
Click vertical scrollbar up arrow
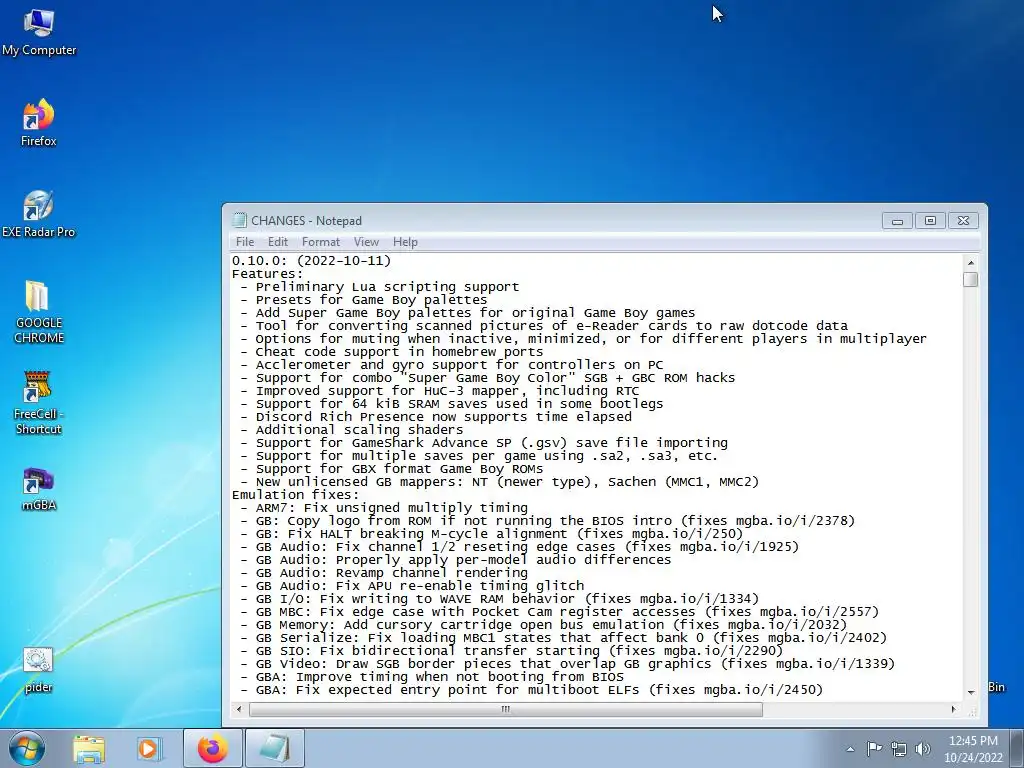tap(971, 262)
